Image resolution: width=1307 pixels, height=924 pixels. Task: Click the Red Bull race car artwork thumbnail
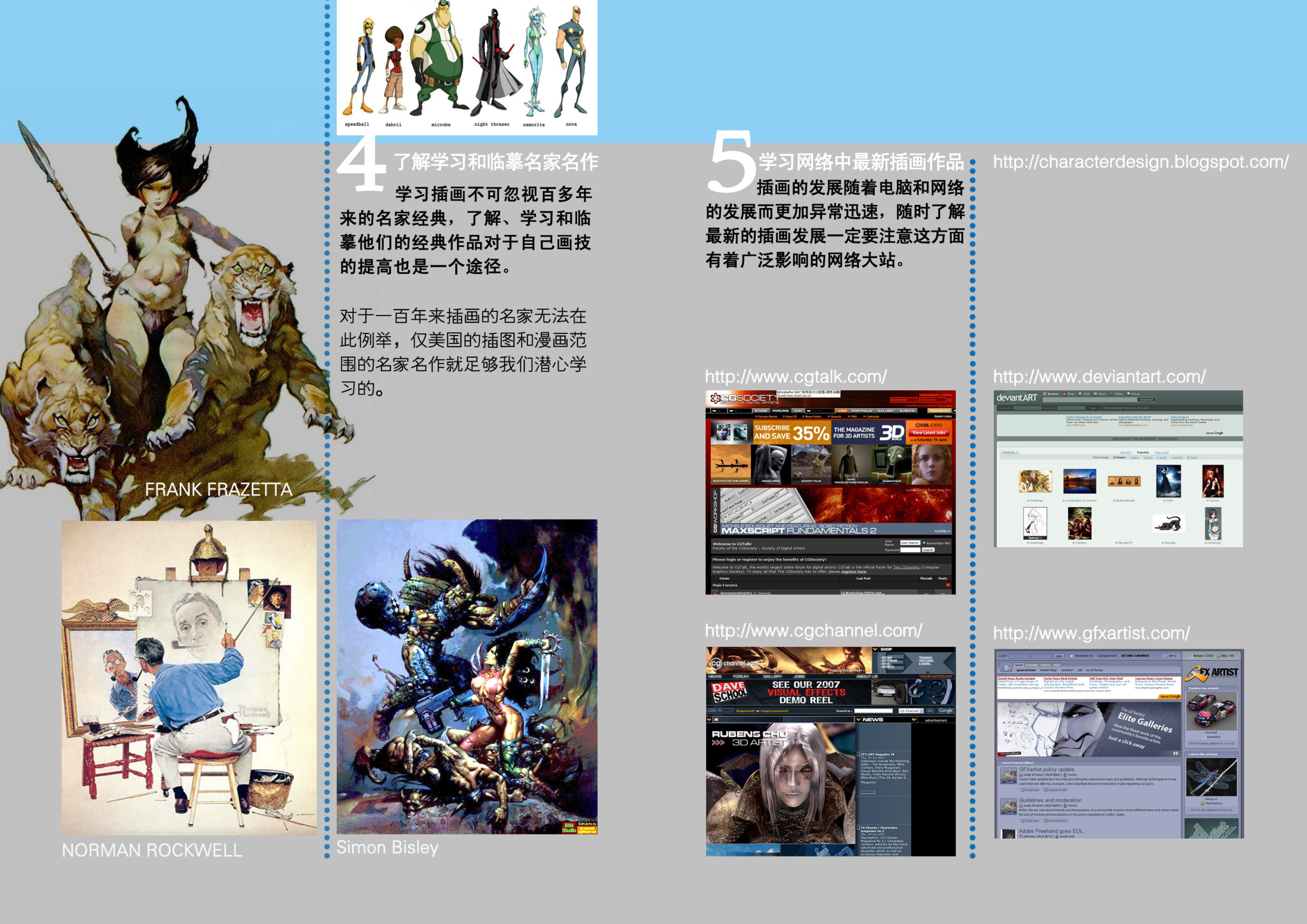tap(1211, 711)
